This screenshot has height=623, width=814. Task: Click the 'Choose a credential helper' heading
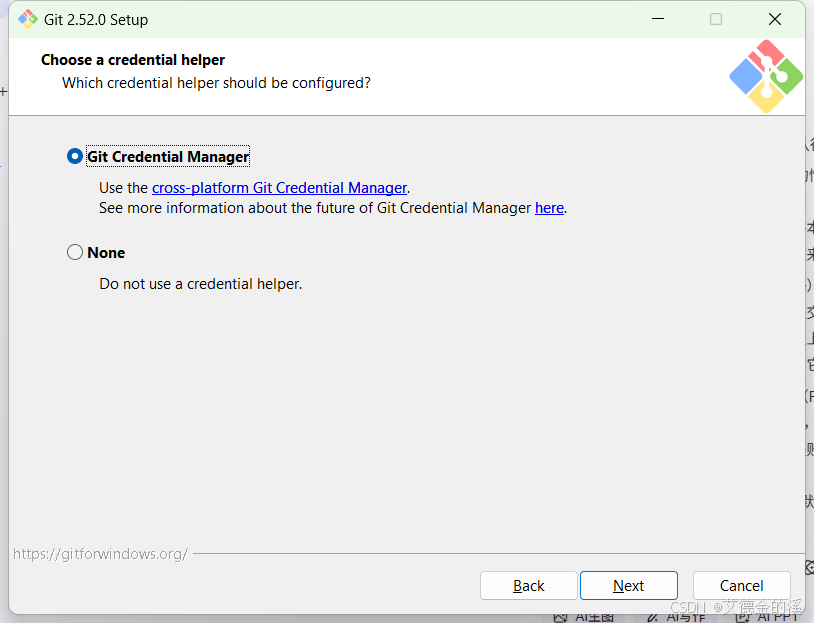[133, 60]
